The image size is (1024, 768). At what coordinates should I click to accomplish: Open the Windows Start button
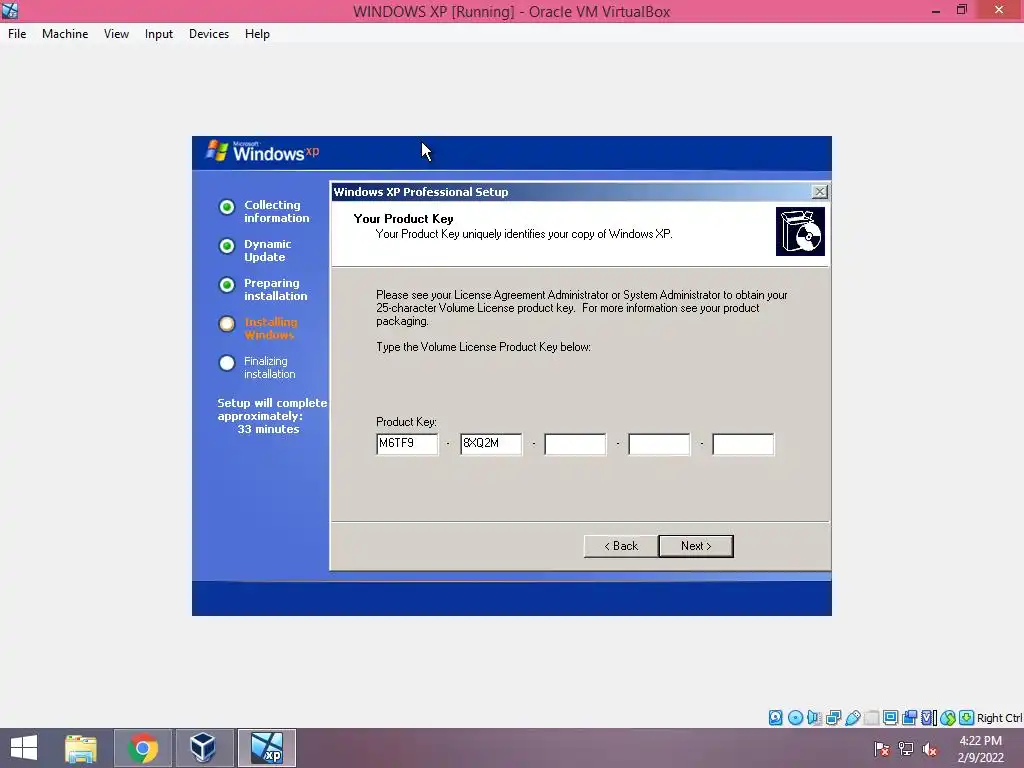tap(24, 748)
